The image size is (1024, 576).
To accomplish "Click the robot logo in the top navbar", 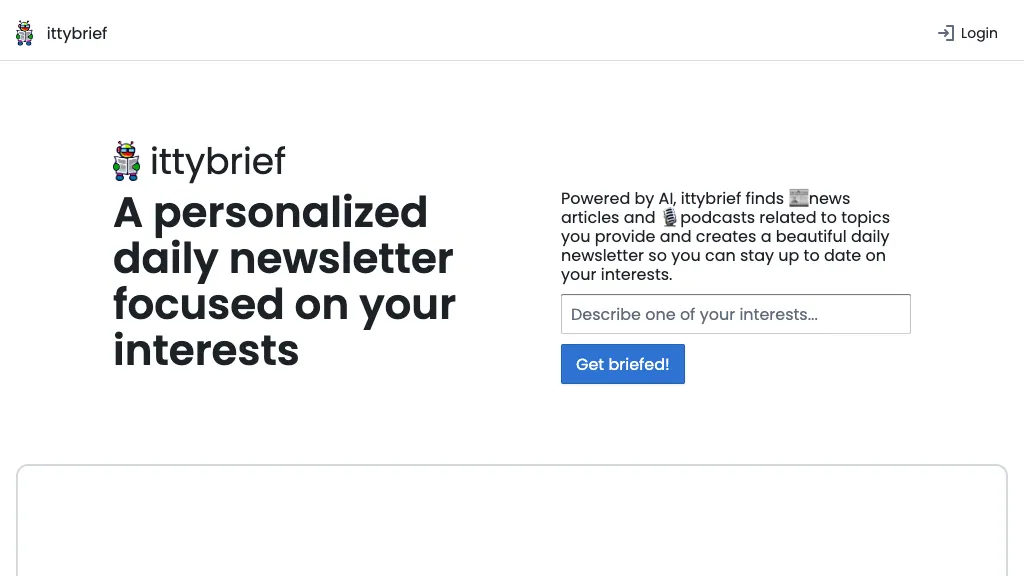I will 24,32.
